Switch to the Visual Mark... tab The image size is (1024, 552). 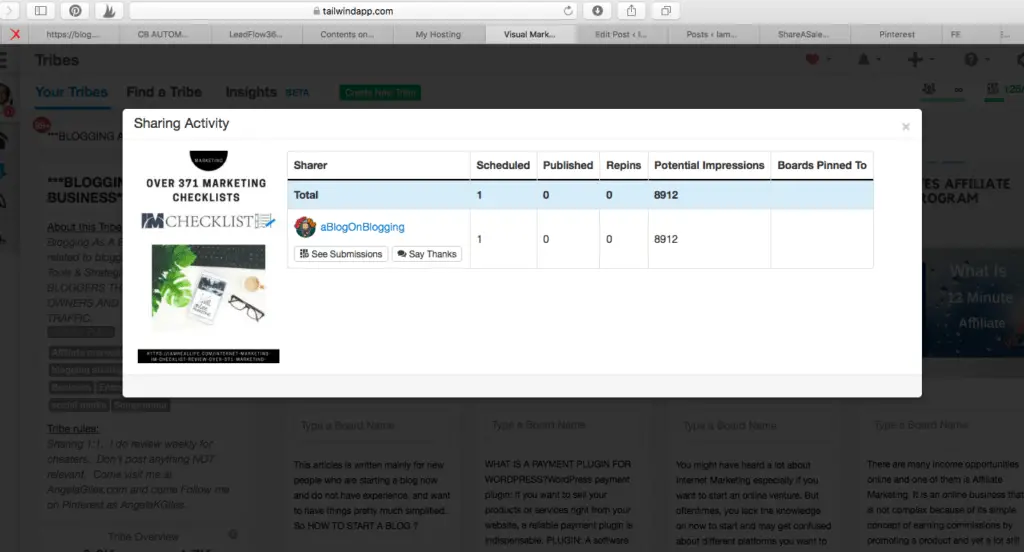[x=530, y=34]
